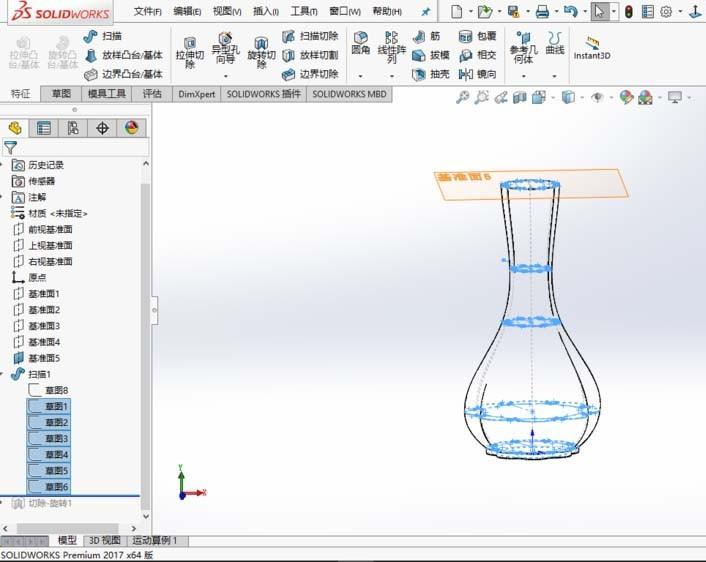Click the 放样凸台/基体 loft tool
706x562 pixels.
[123, 55]
